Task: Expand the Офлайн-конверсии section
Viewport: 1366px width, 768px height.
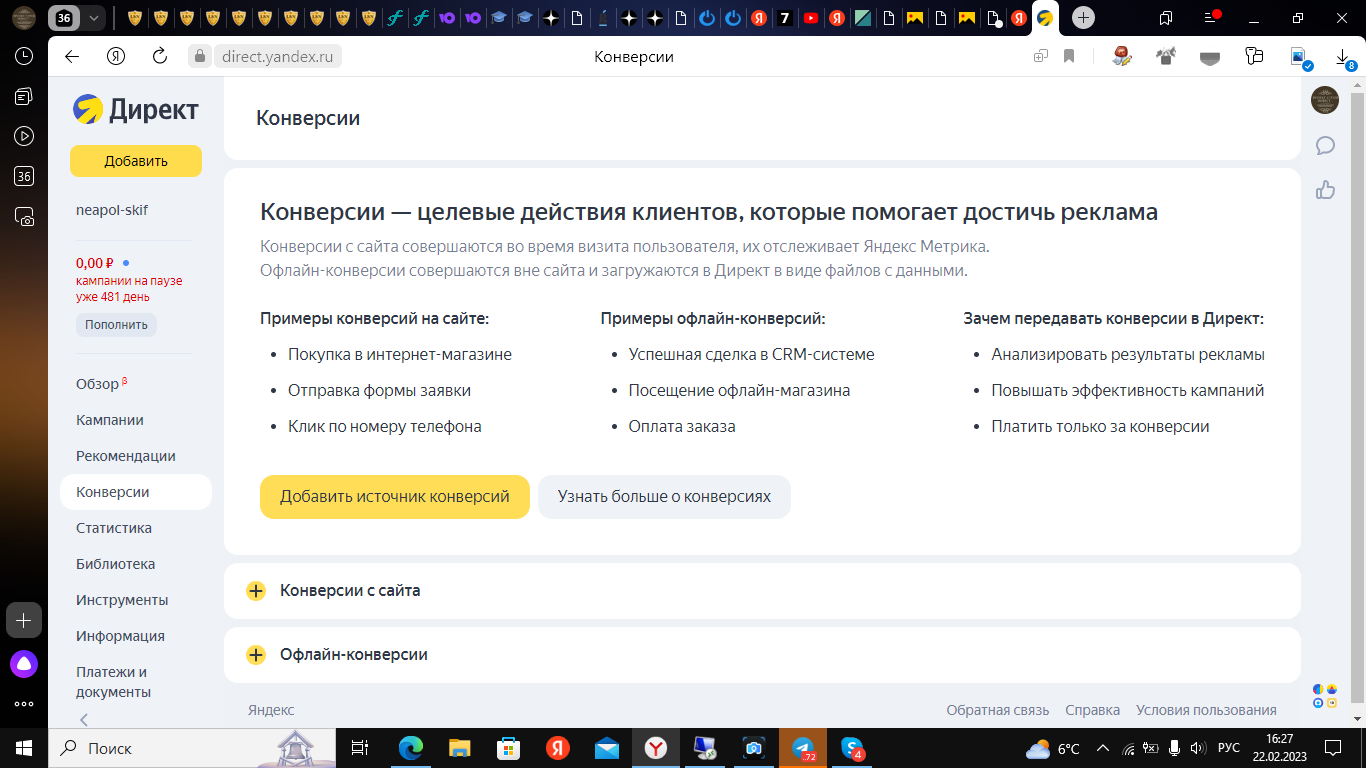Action: [254, 655]
